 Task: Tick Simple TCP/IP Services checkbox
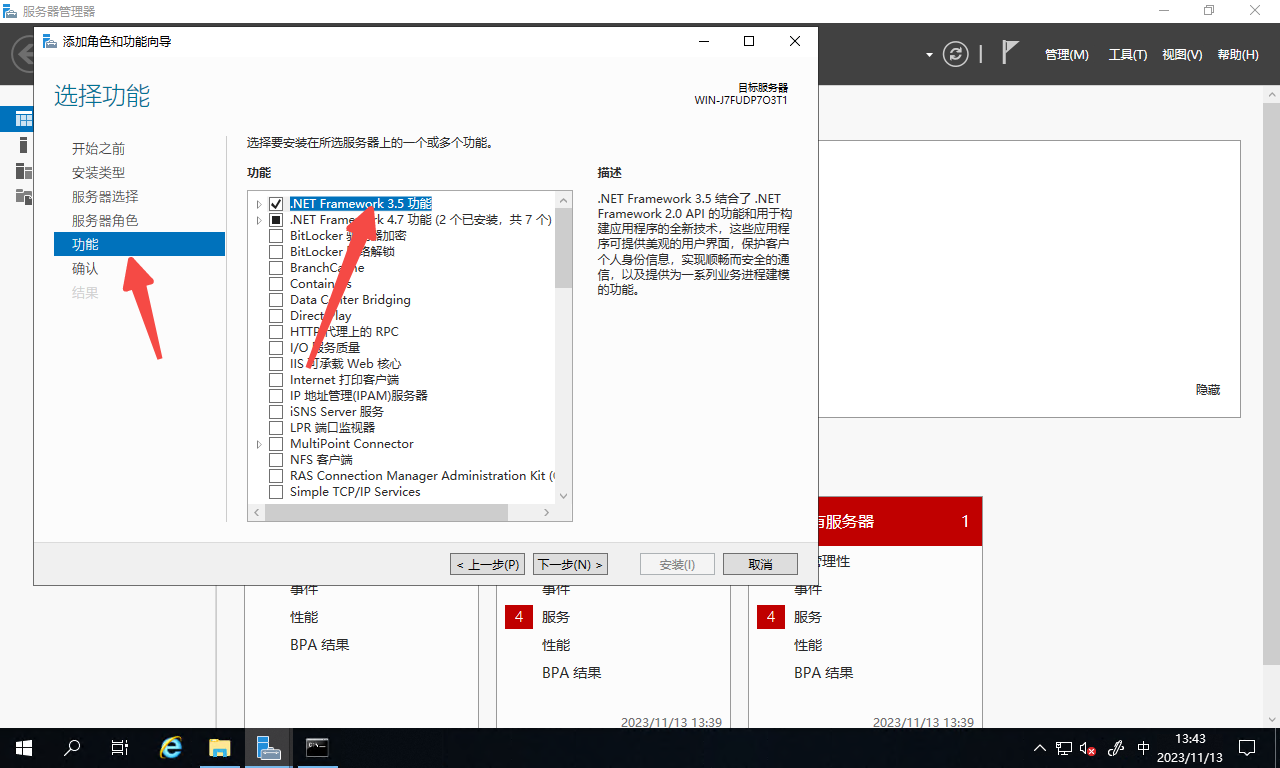276,492
